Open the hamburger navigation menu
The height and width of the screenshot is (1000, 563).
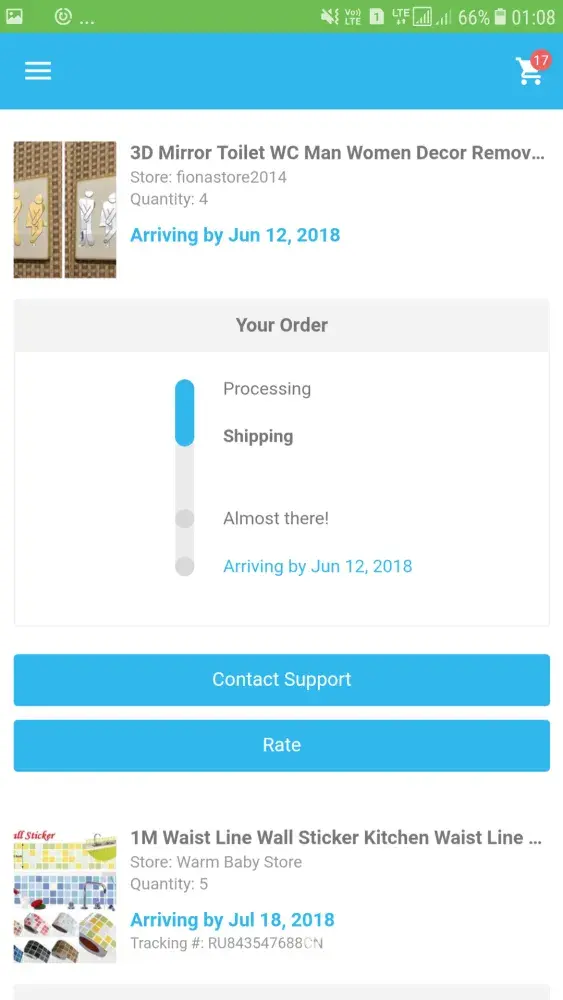38,71
